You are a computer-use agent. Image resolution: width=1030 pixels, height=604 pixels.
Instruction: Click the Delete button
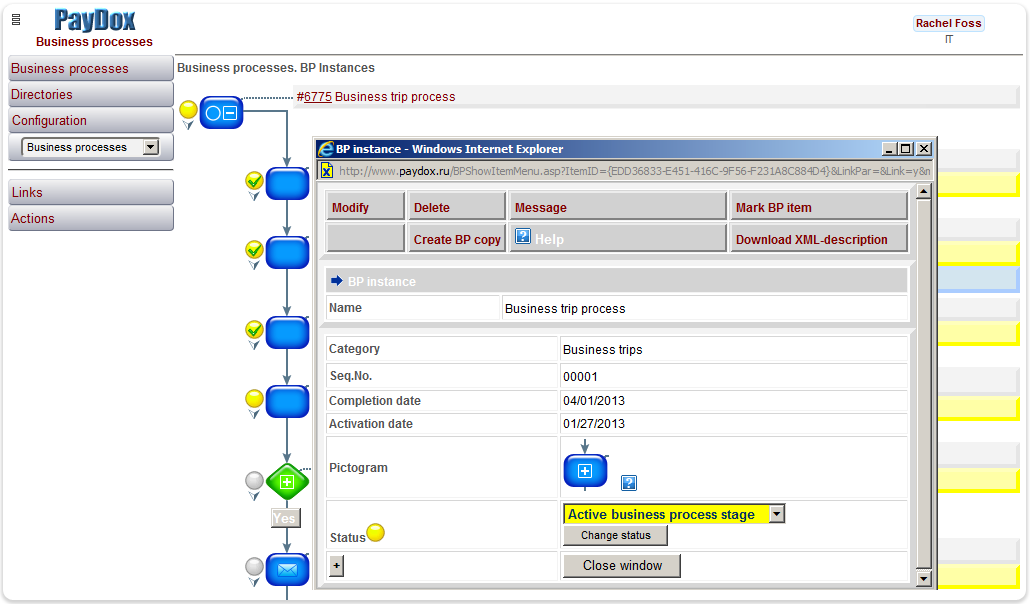point(457,207)
